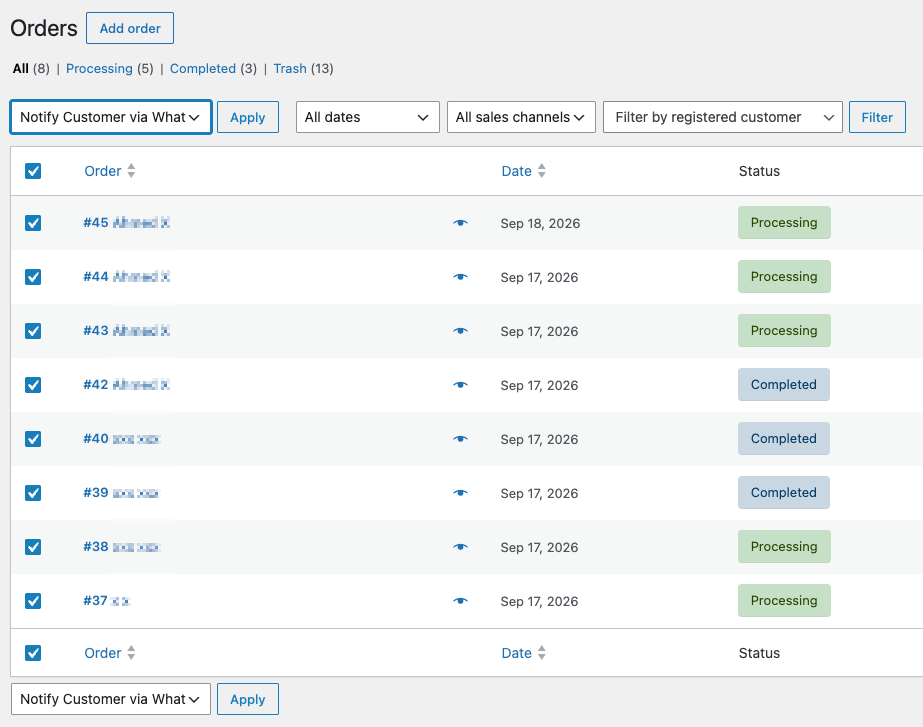Click the Add order button
The image size is (923, 727).
pyautogui.click(x=130, y=28)
